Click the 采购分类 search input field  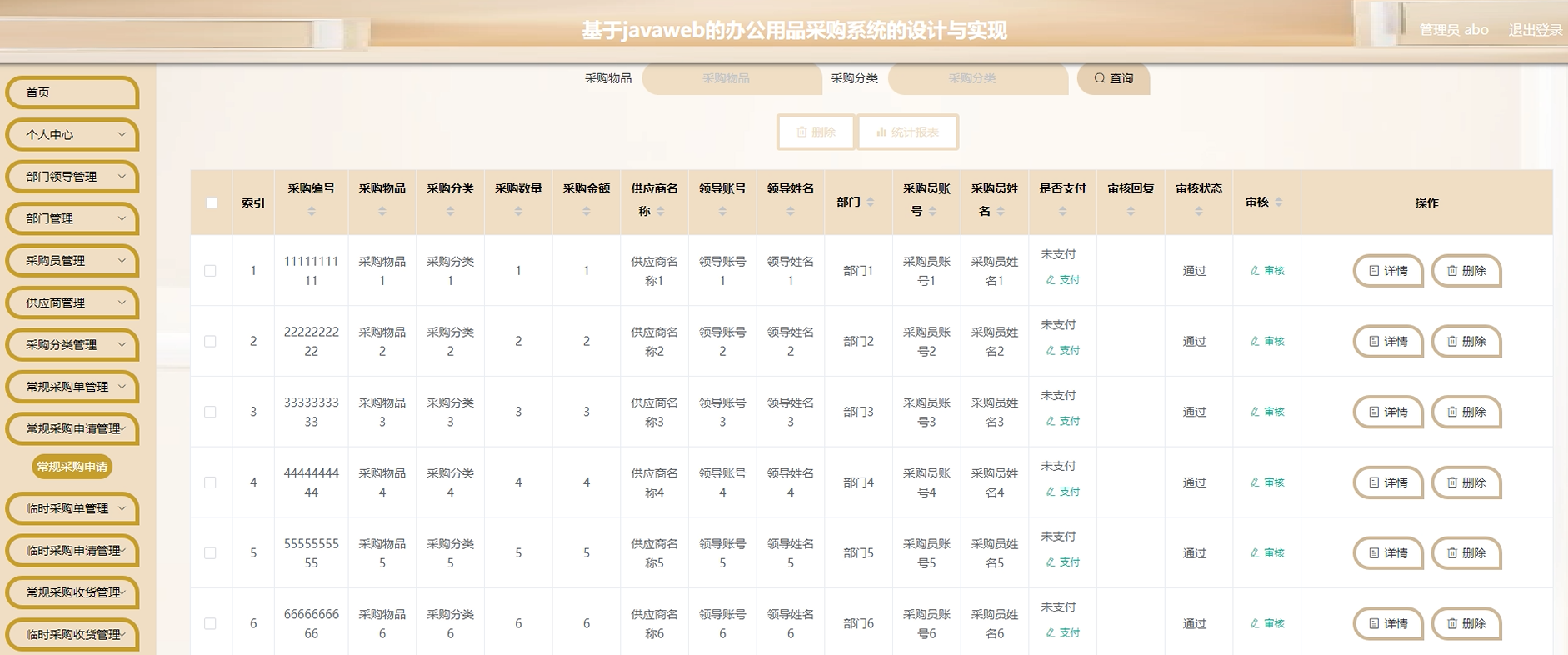978,78
